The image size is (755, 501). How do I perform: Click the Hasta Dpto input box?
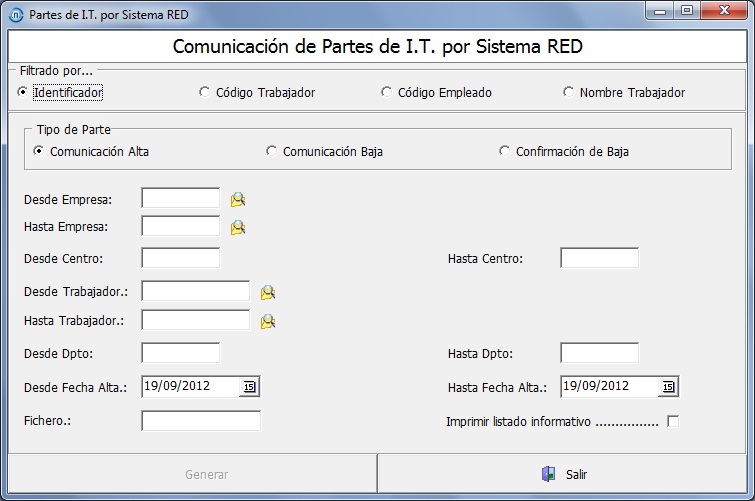(x=599, y=353)
